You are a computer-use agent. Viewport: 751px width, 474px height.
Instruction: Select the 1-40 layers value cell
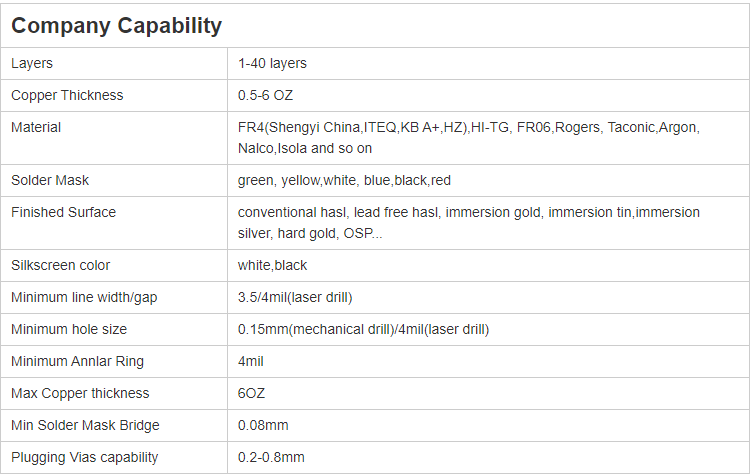coord(272,63)
